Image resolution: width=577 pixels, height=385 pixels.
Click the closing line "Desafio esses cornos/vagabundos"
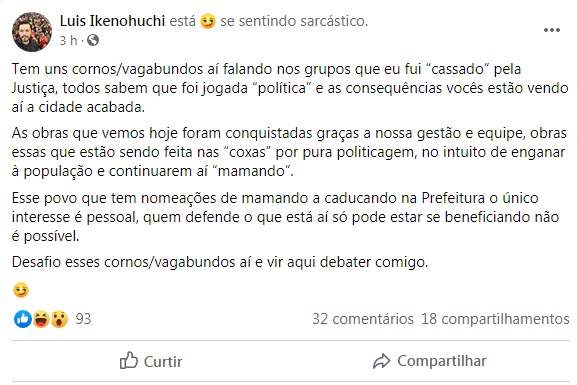click(x=220, y=262)
